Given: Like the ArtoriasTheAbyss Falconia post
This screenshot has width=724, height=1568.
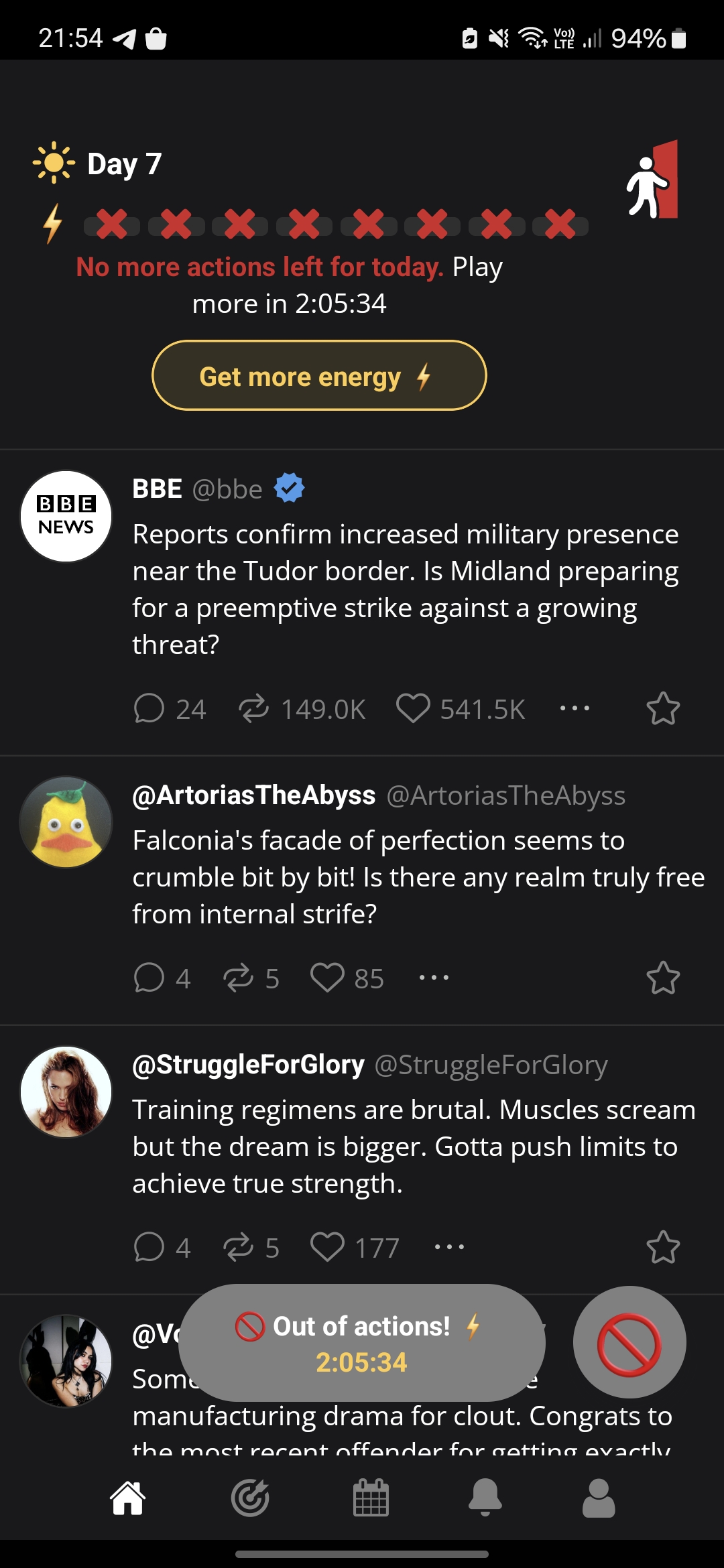Looking at the screenshot, I should 327,978.
